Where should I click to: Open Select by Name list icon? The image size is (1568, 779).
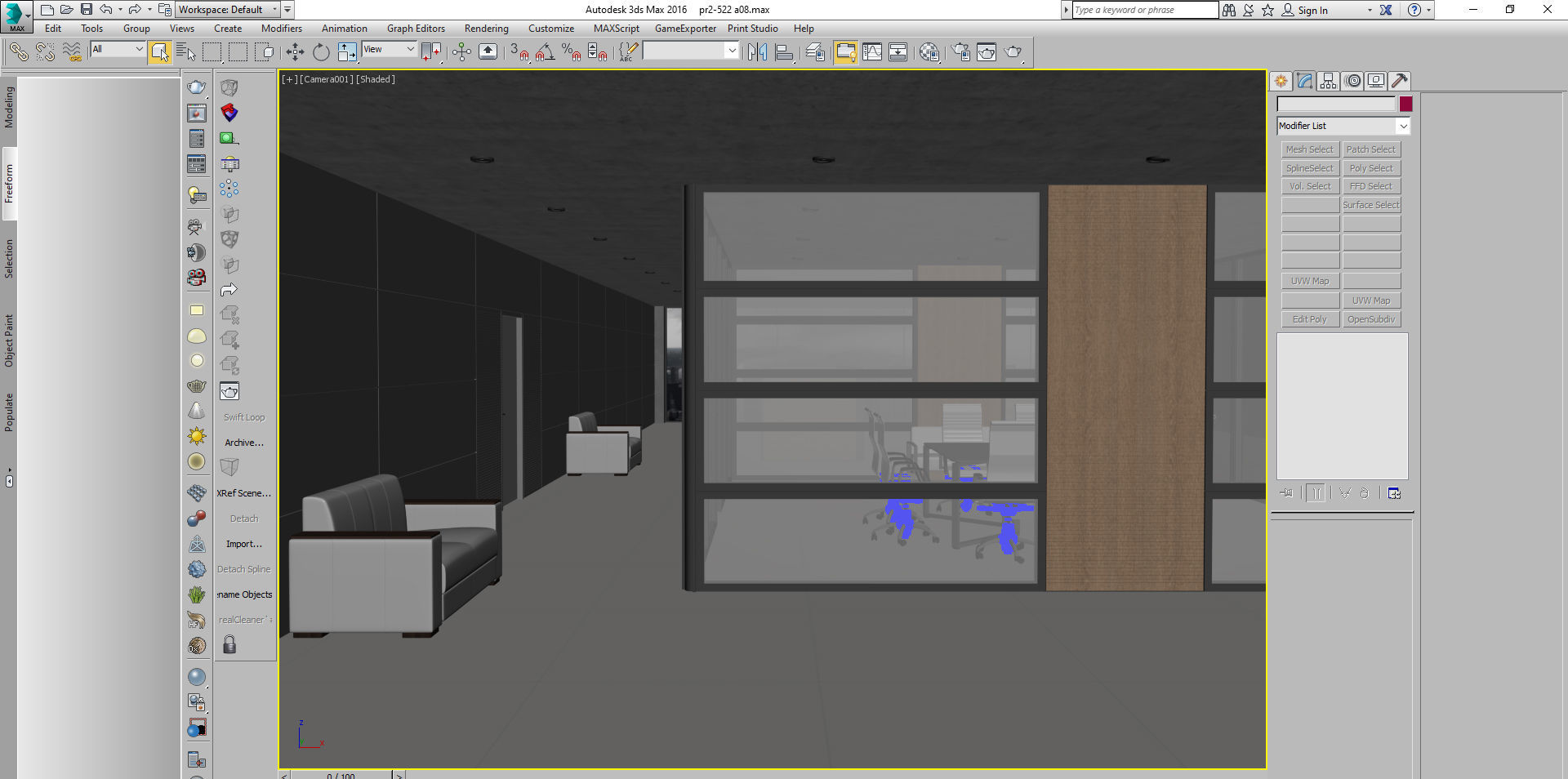[x=186, y=52]
